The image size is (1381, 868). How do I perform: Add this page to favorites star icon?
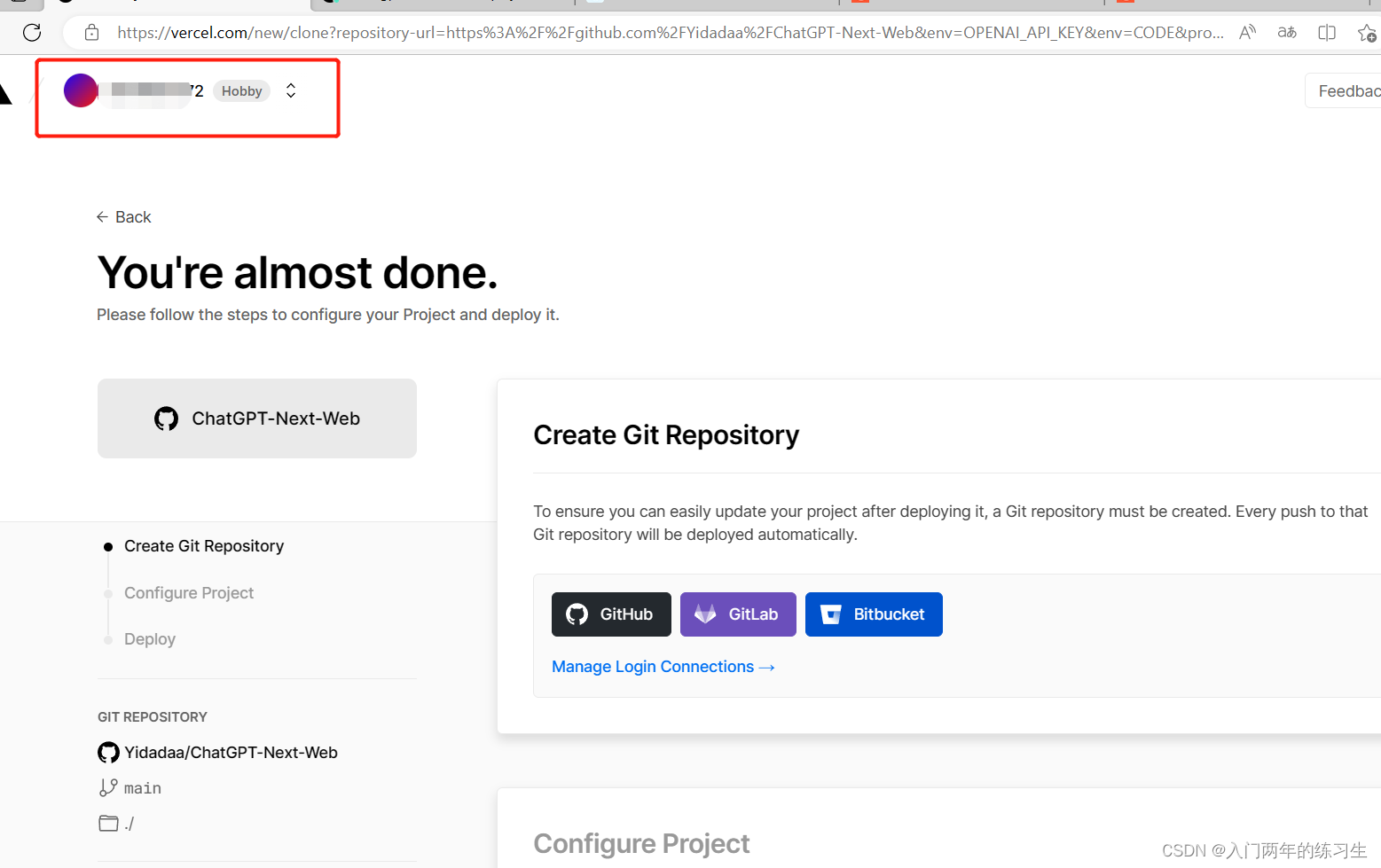(1367, 33)
